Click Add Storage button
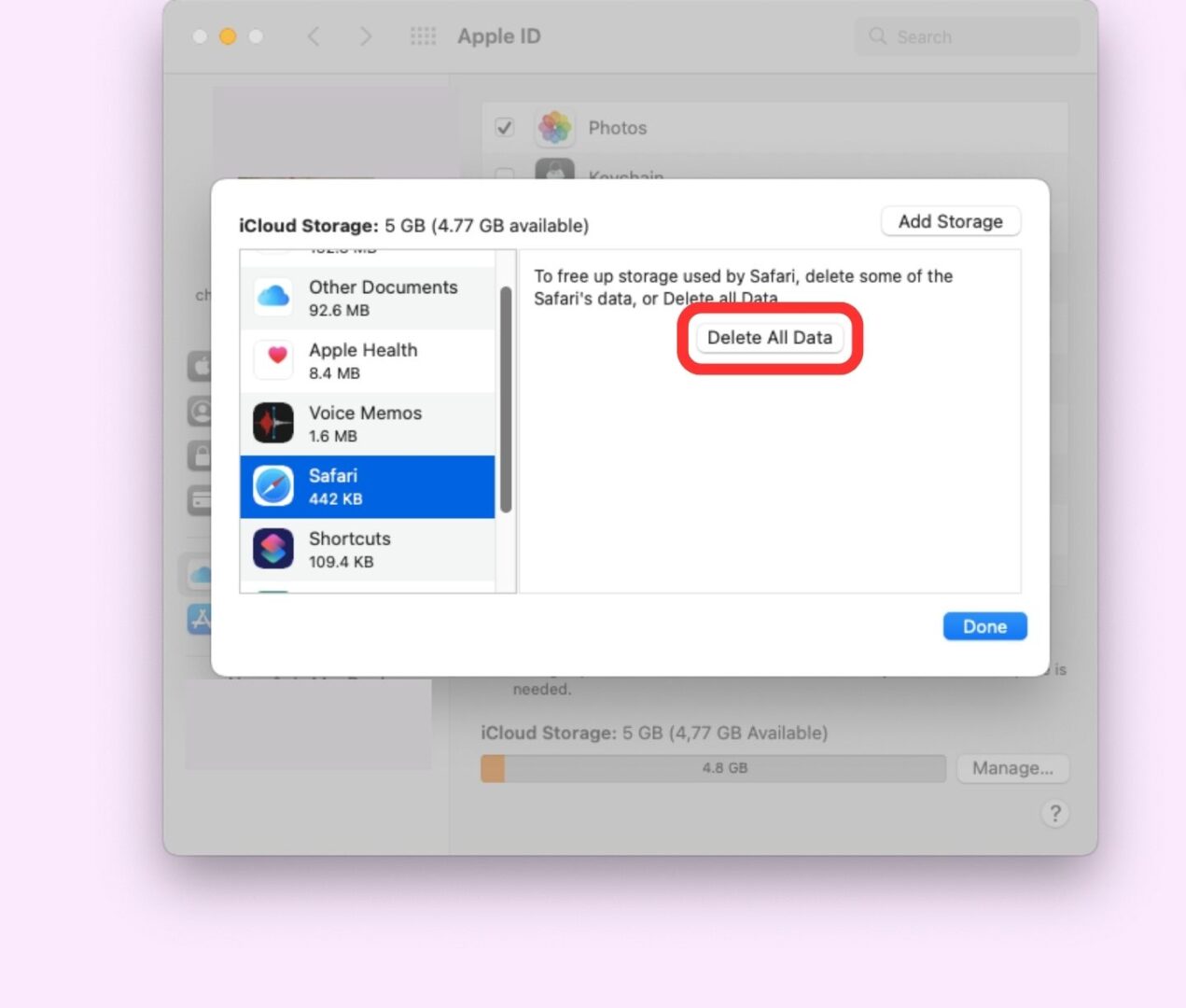 coord(950,222)
